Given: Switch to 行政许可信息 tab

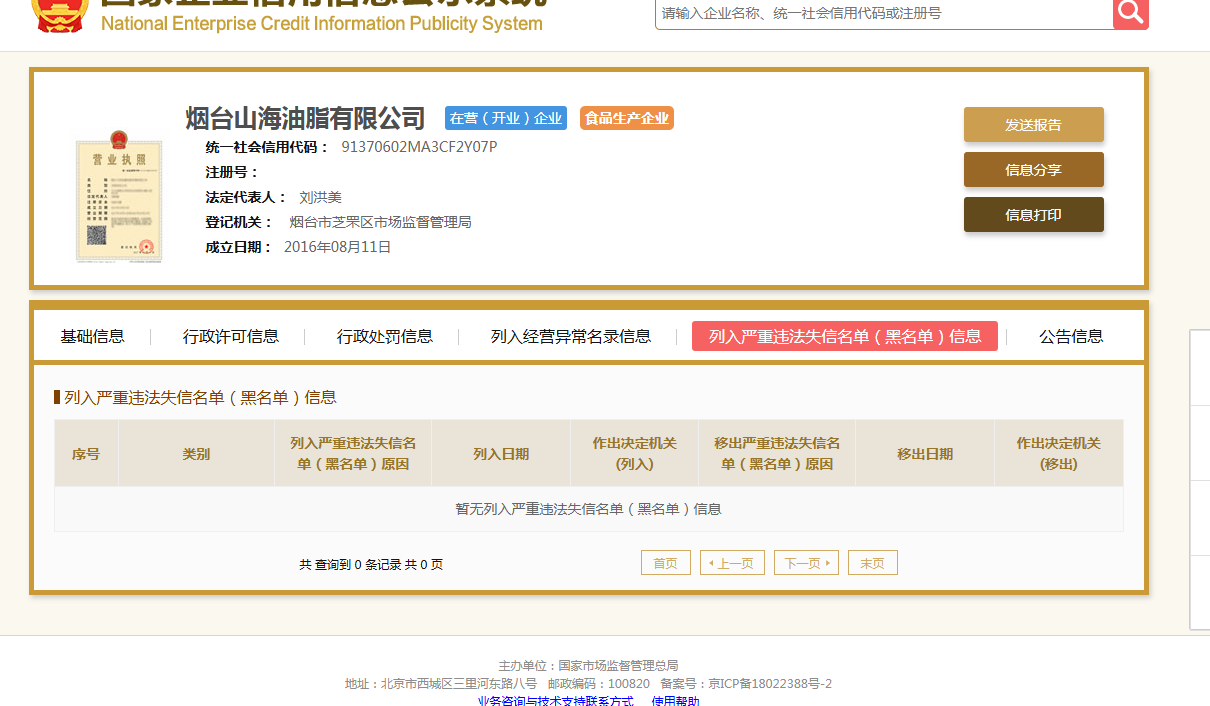Looking at the screenshot, I should point(231,337).
